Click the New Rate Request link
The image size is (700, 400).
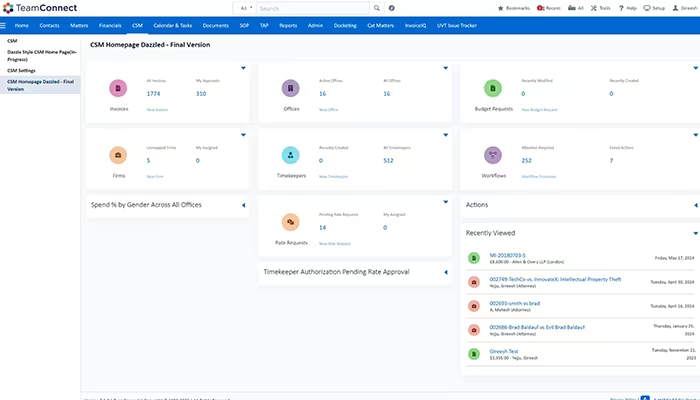click(335, 244)
